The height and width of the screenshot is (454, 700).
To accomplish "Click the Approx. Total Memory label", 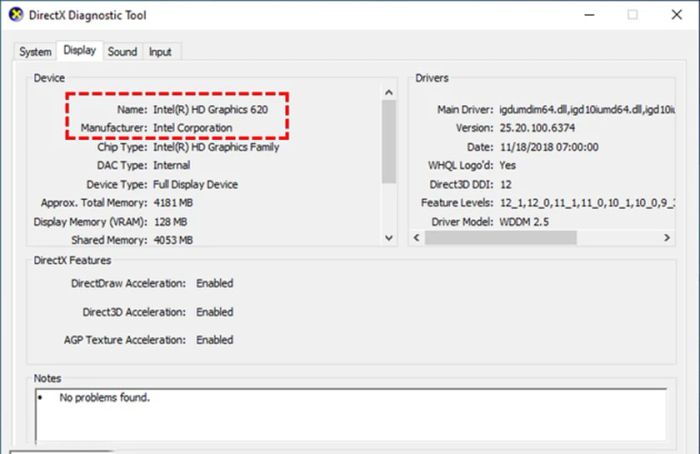I will tap(94, 203).
